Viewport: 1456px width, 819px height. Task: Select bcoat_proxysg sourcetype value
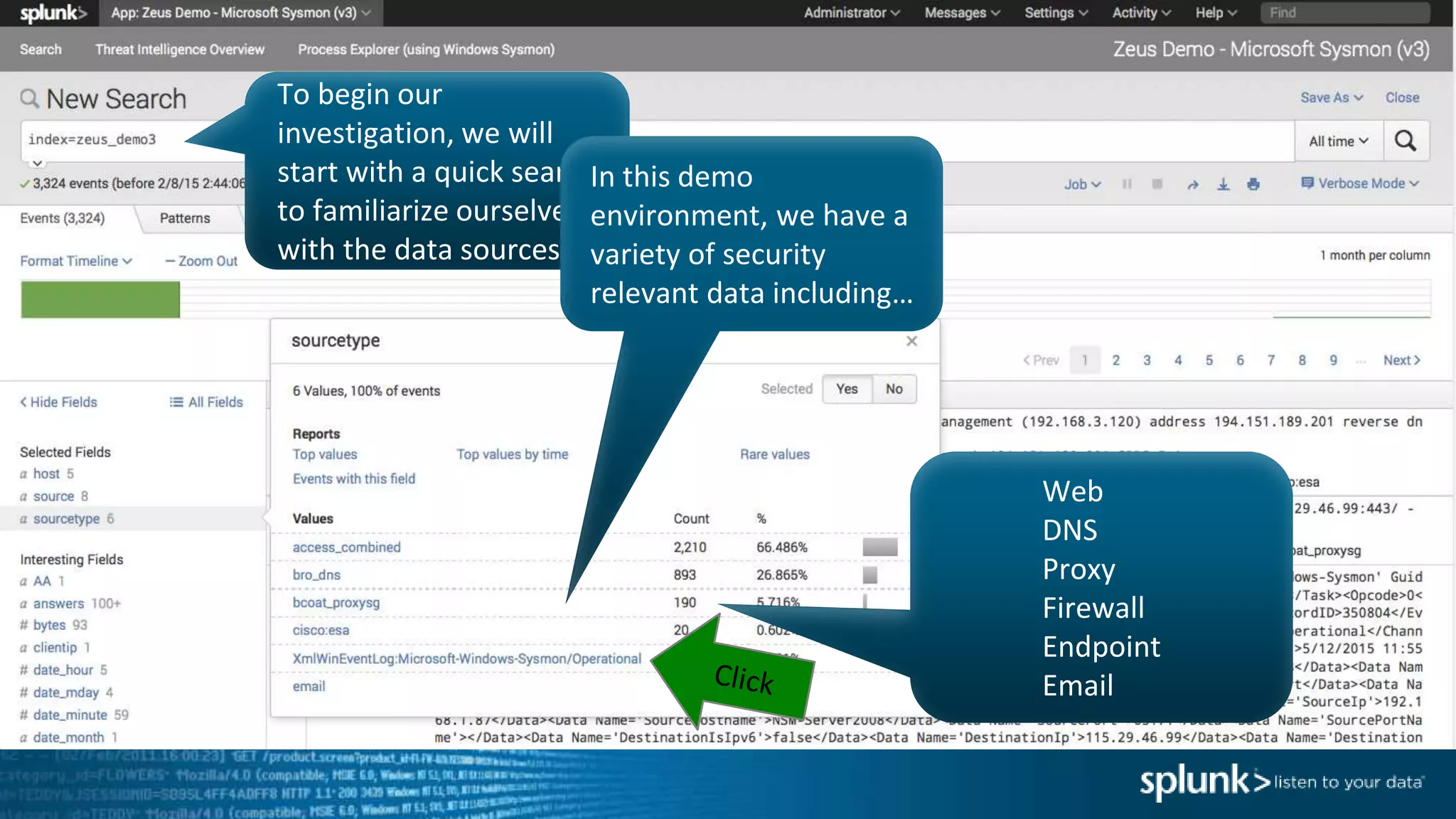pos(336,603)
